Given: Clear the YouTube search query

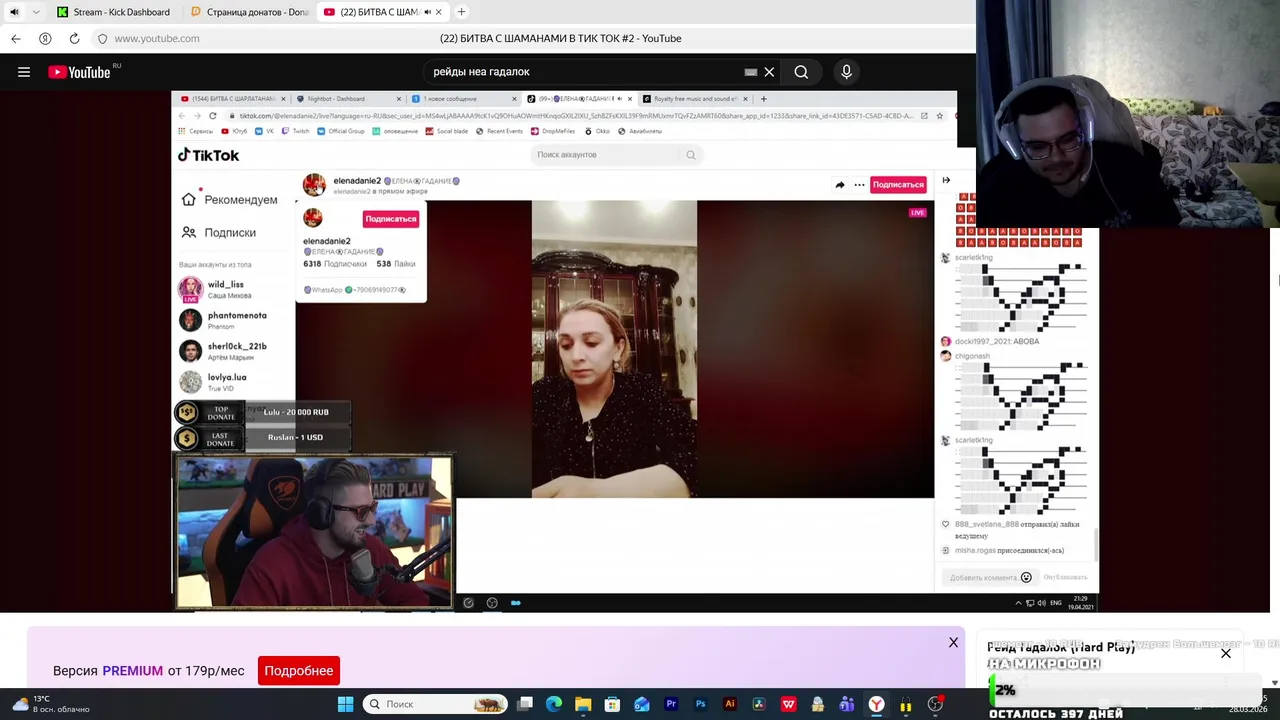Looking at the screenshot, I should coord(769,72).
